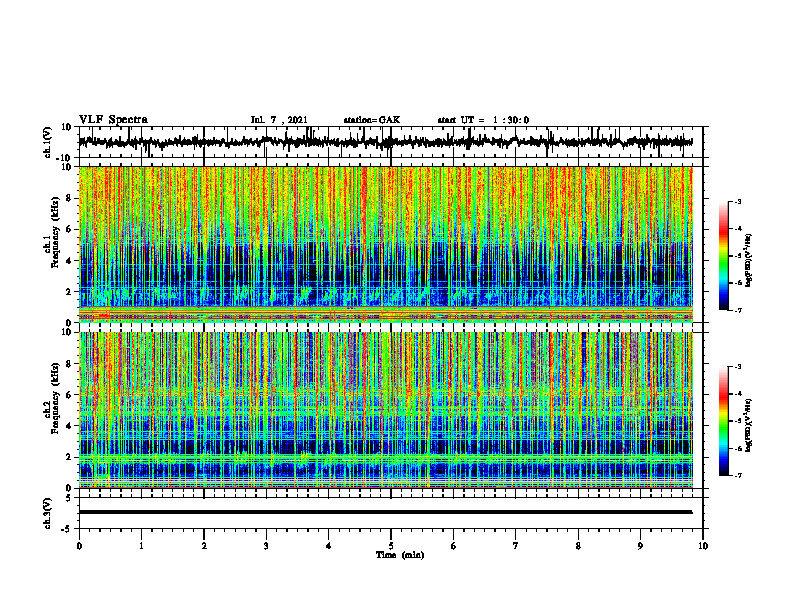Image resolution: width=792 pixels, height=612 pixels.
Task: Click the 'VLF Spectra' title text
Action: click(113, 120)
